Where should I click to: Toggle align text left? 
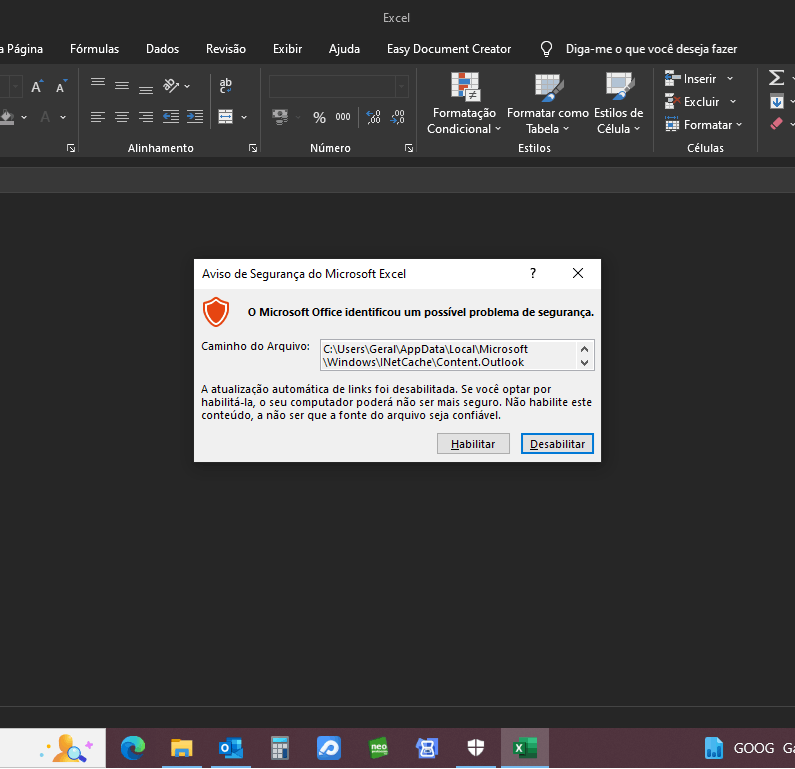[x=98, y=117]
